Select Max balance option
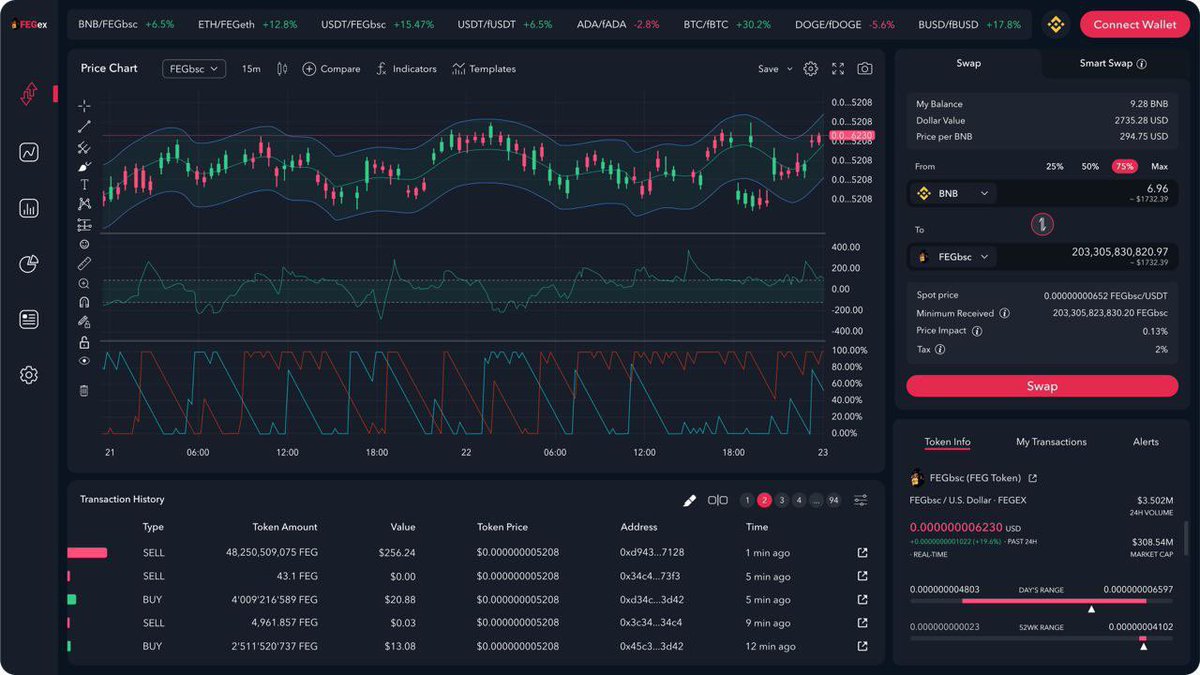Screen dimensions: 1200x675 pyautogui.click(x=1159, y=166)
